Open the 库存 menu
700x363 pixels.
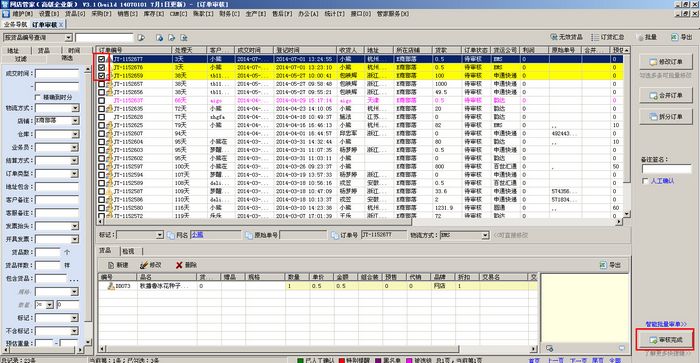tap(154, 14)
